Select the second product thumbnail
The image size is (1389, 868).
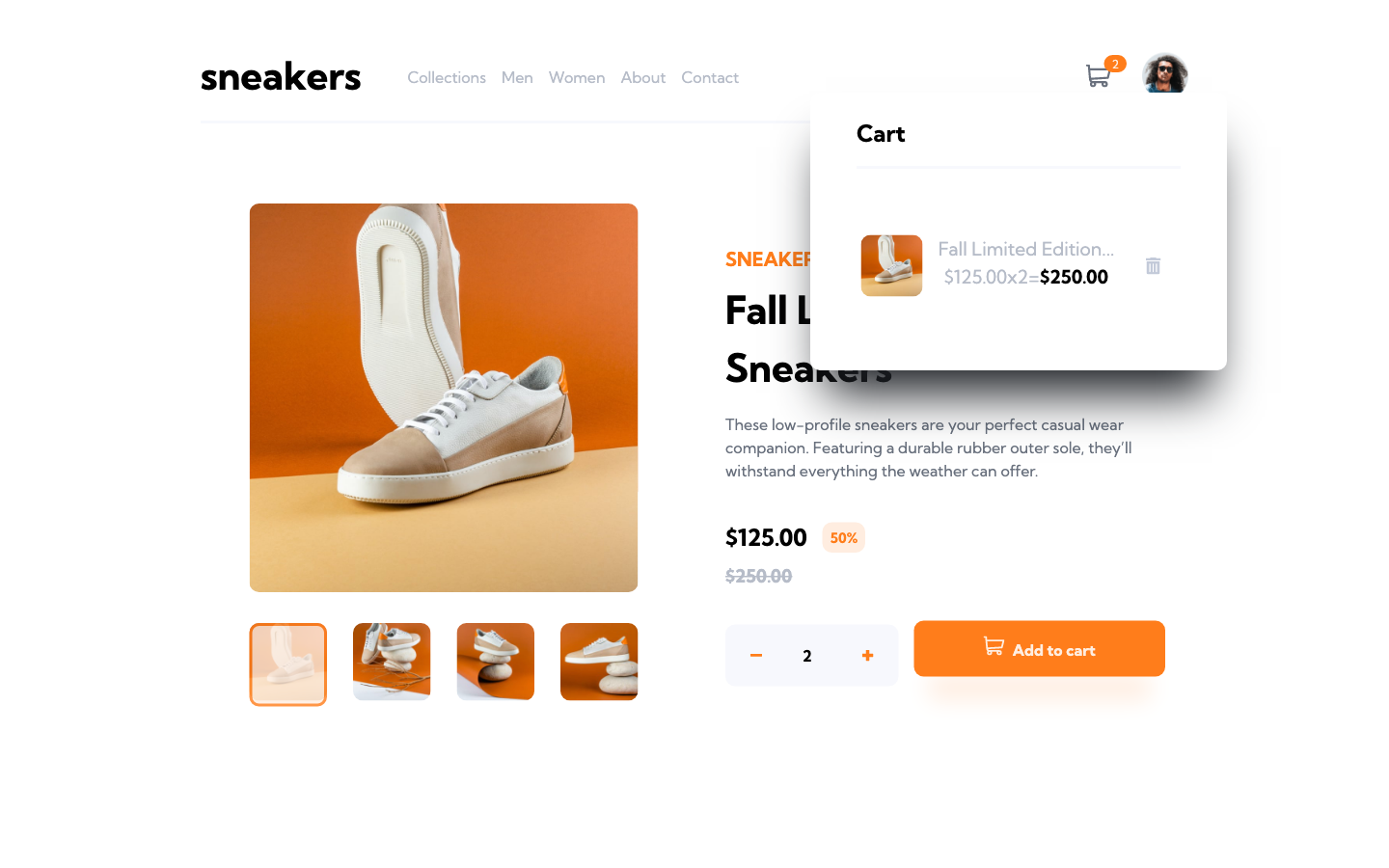point(392,662)
